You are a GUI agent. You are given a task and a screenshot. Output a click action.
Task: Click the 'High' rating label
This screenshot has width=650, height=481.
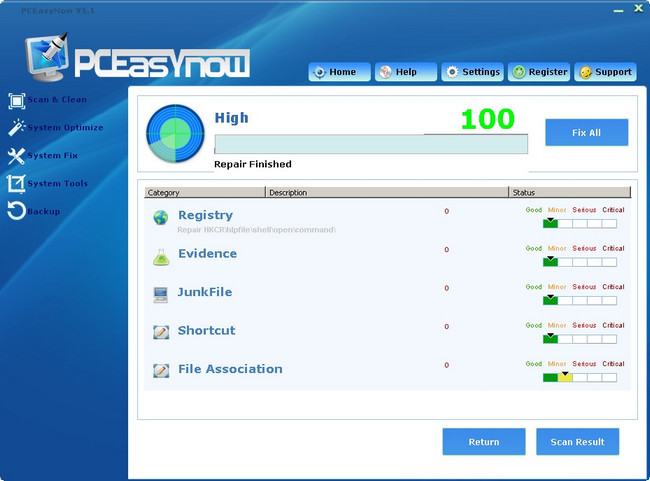pos(231,118)
